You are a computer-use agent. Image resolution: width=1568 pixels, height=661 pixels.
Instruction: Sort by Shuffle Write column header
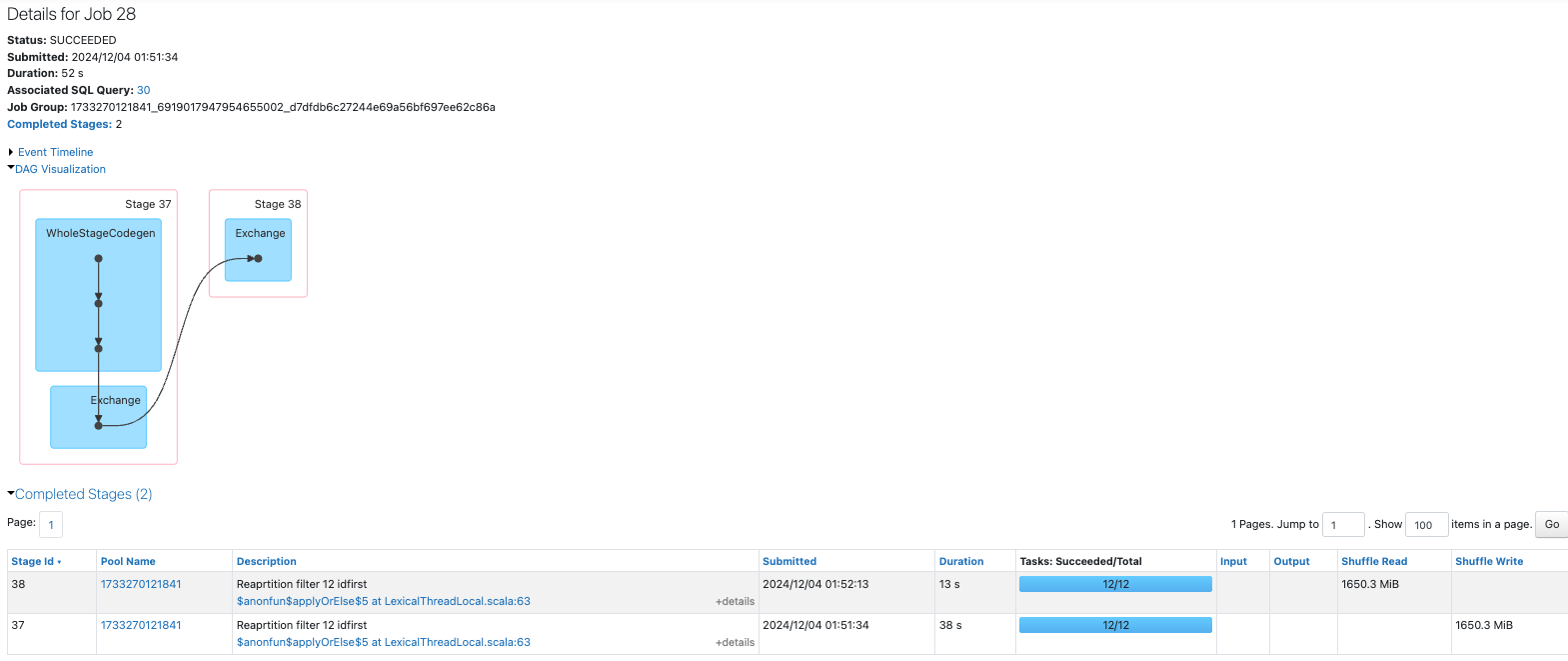tap(1489, 561)
